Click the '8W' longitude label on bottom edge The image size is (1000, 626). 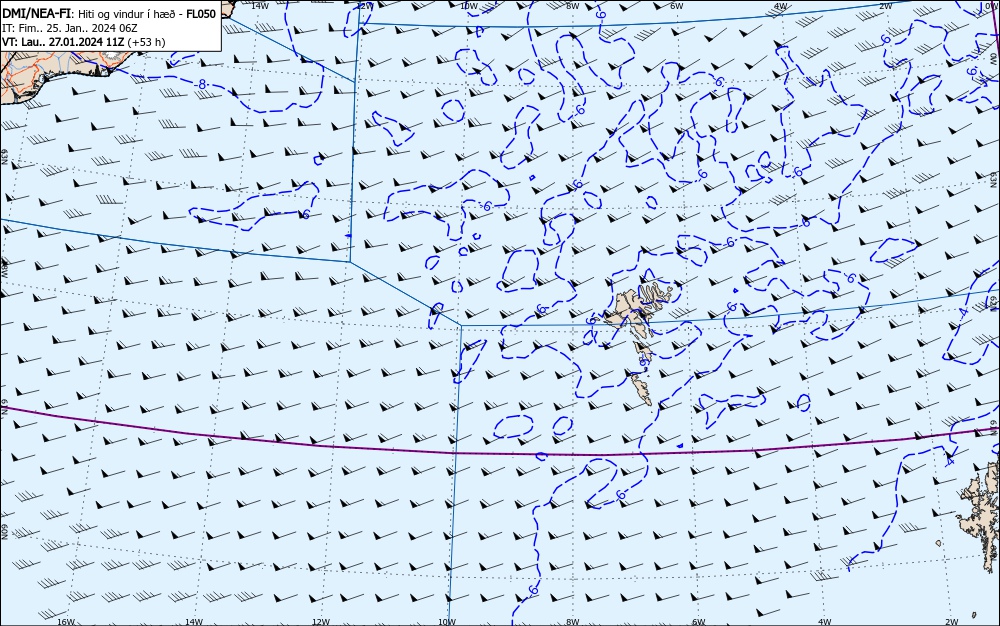(x=573, y=622)
